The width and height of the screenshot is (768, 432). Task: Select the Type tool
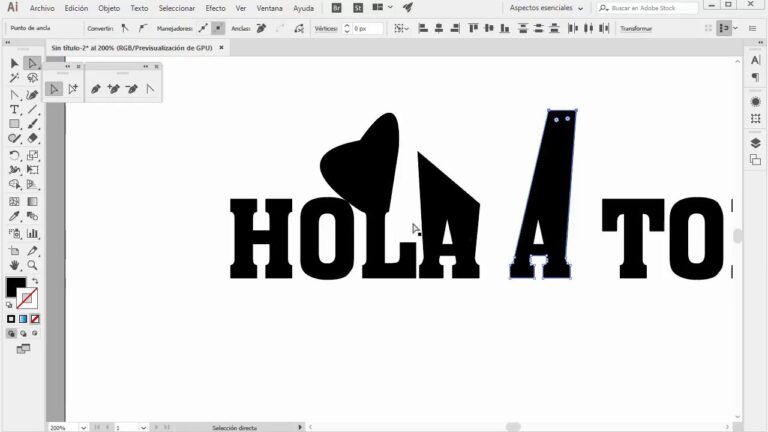(14, 110)
